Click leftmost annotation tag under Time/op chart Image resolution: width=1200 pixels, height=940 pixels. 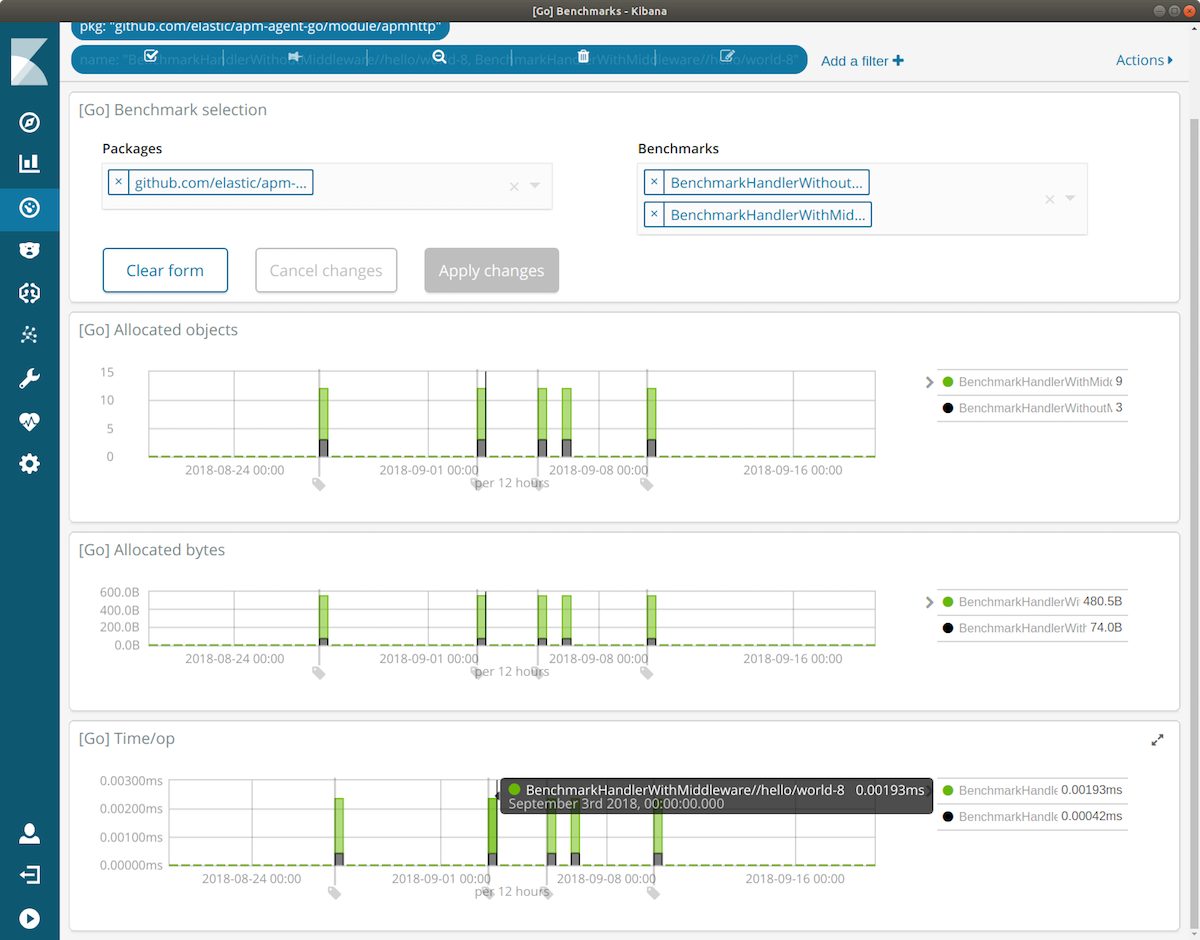[334, 892]
